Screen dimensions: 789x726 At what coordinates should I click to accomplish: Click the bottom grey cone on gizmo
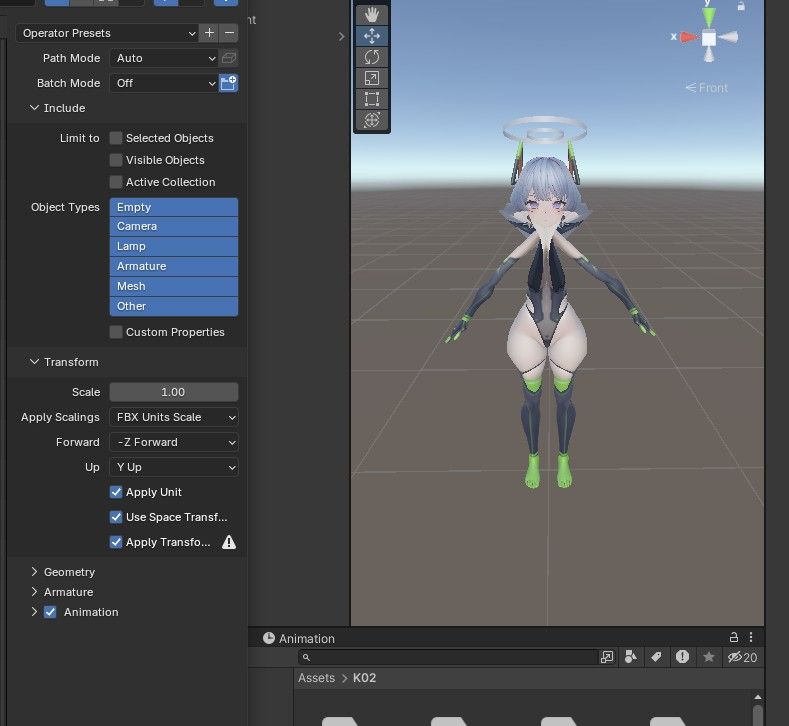point(708,54)
